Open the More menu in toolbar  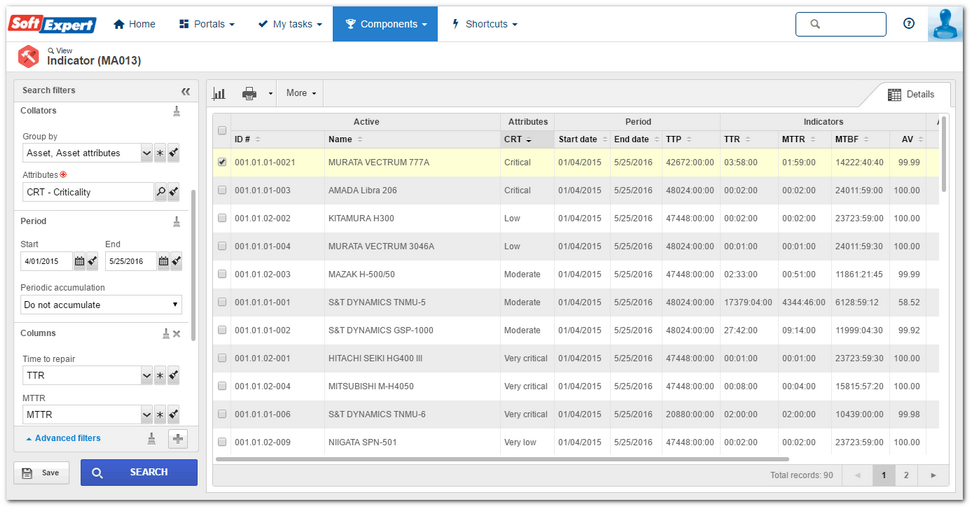301,93
